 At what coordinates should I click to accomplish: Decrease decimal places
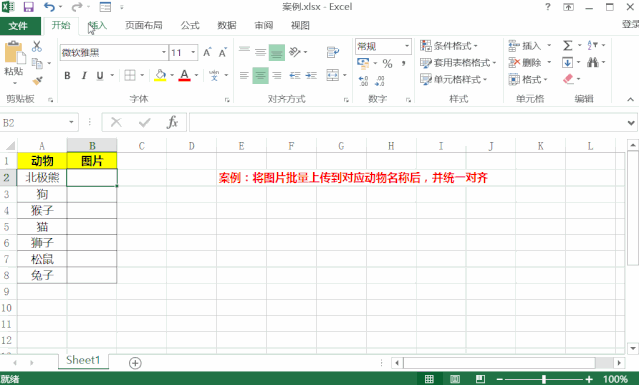(x=379, y=81)
